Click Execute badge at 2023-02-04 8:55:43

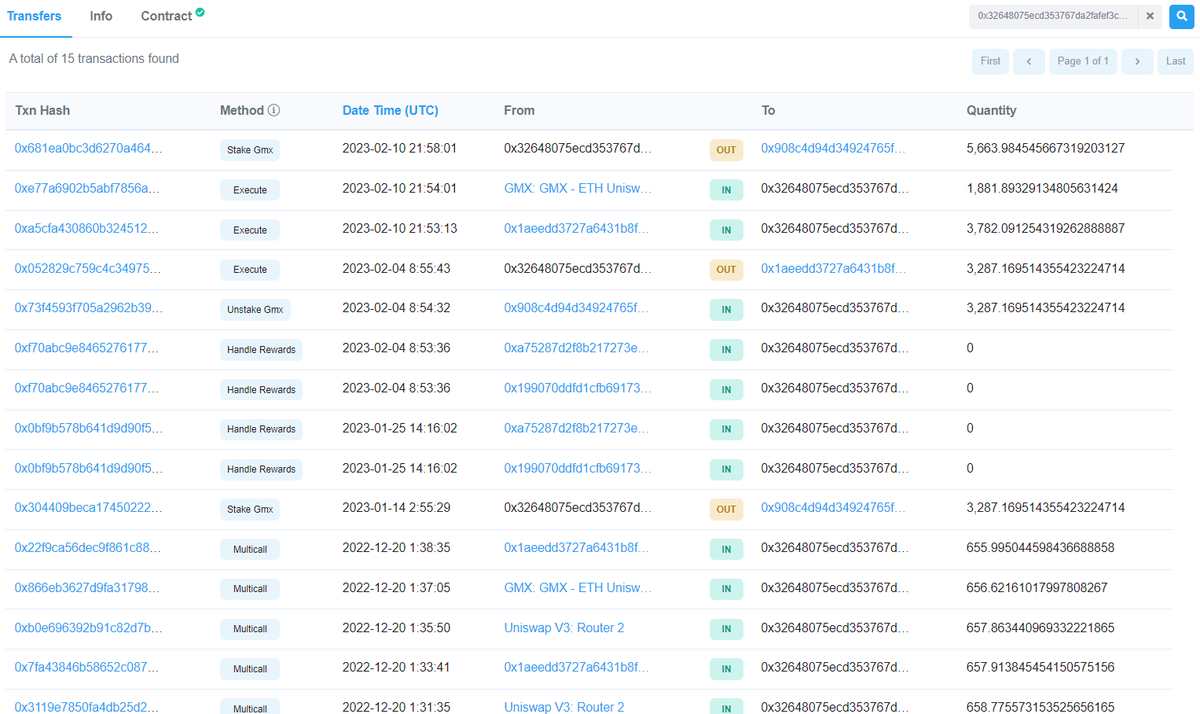click(250, 270)
